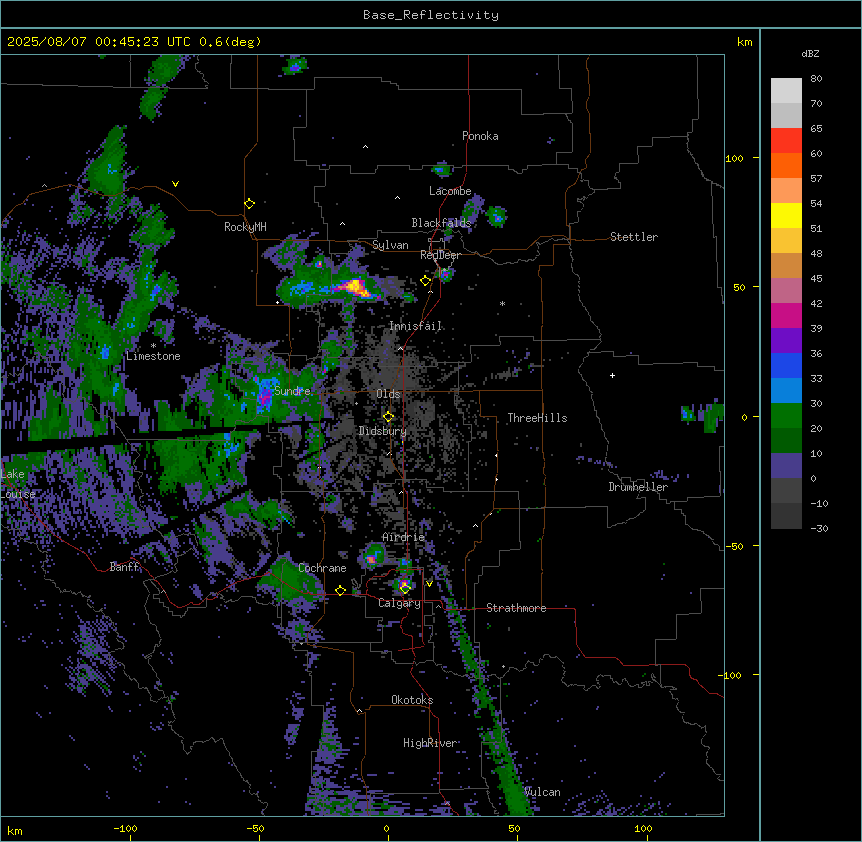Click the -30 value on the dBZ scale
The height and width of the screenshot is (842, 862).
click(819, 529)
